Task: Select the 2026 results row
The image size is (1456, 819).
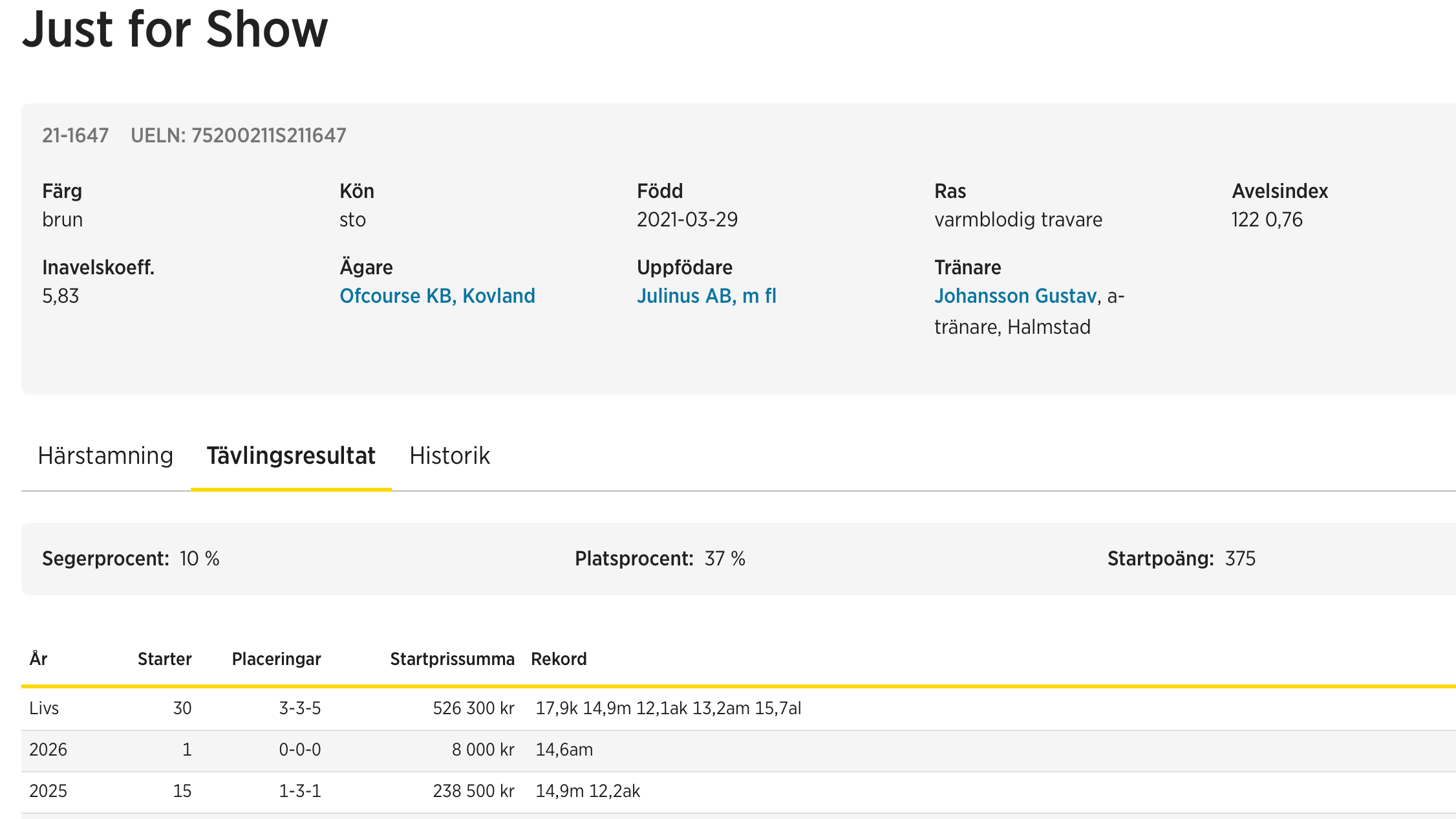Action: click(48, 750)
